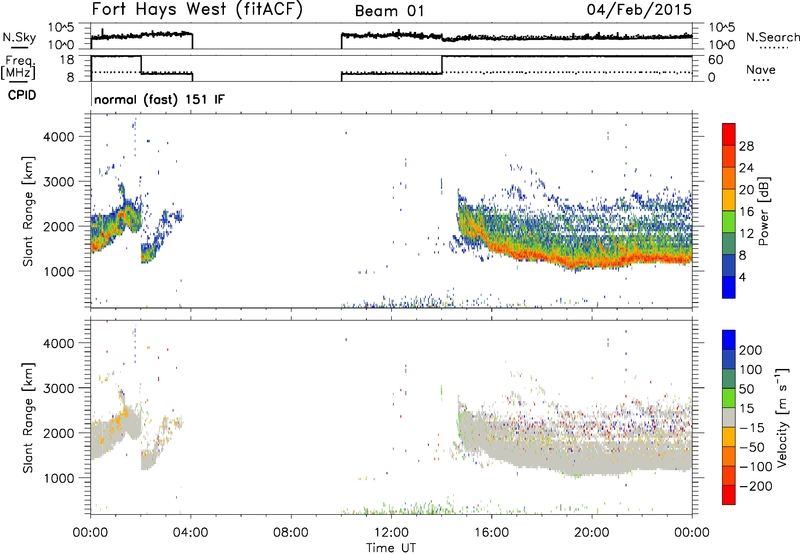This screenshot has height=554, width=800.
Task: Select the '60' Nave axis tick
Action: pos(715,60)
